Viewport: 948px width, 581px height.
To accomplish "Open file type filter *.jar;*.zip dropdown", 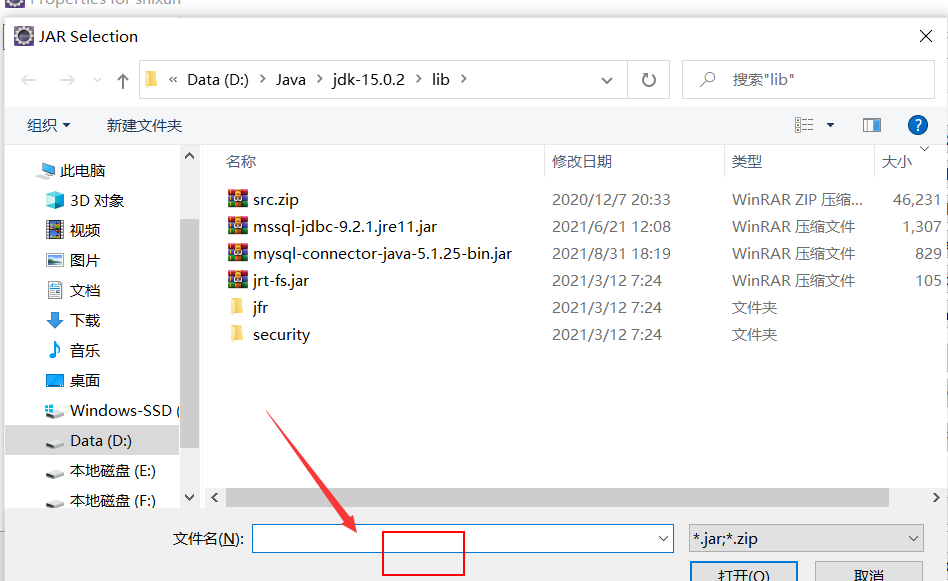I will [806, 538].
